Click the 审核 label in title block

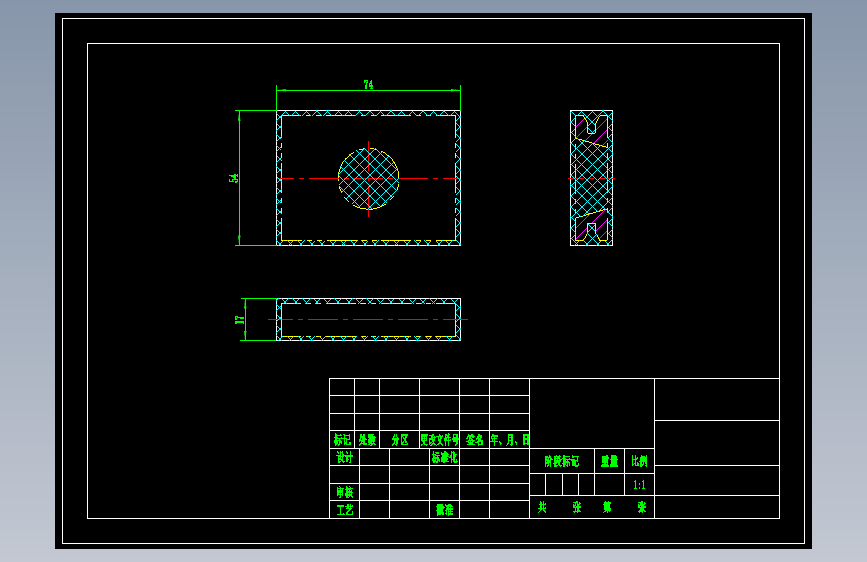click(x=344, y=492)
